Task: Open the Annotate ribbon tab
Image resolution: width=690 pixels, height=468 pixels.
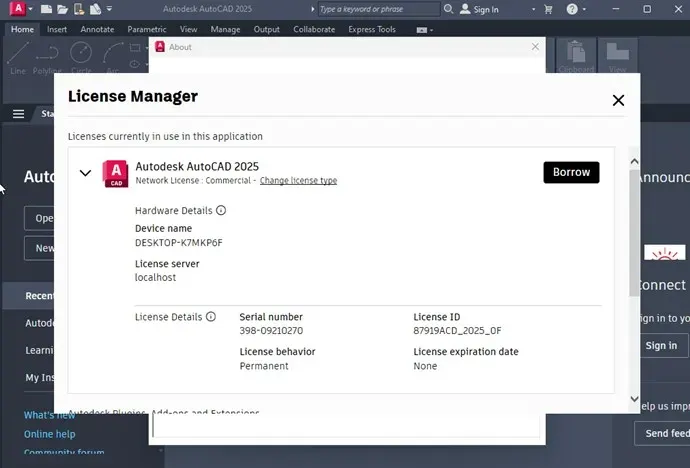Action: [97, 29]
